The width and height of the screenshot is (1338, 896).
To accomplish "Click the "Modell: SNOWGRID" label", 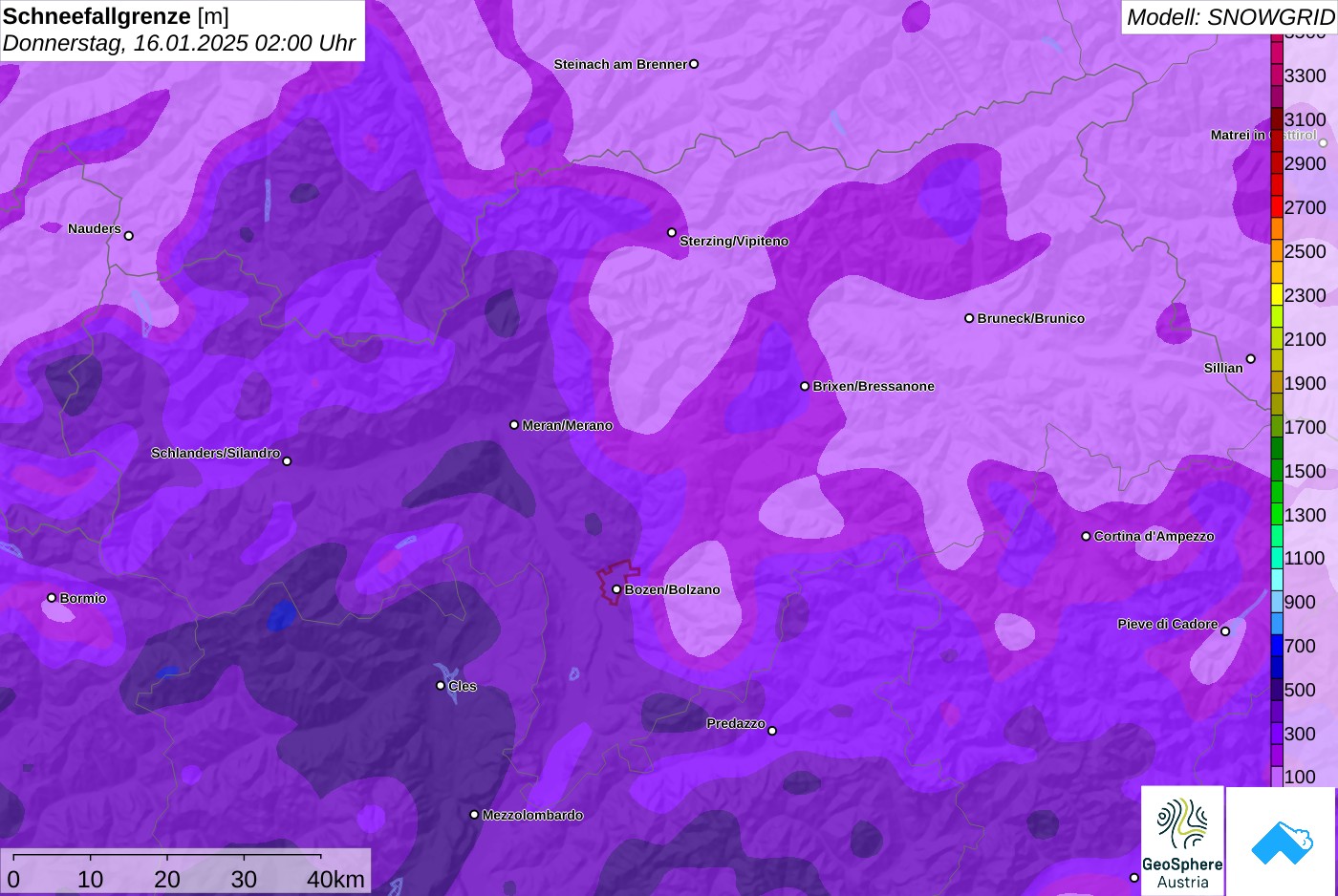I will coord(1230,17).
